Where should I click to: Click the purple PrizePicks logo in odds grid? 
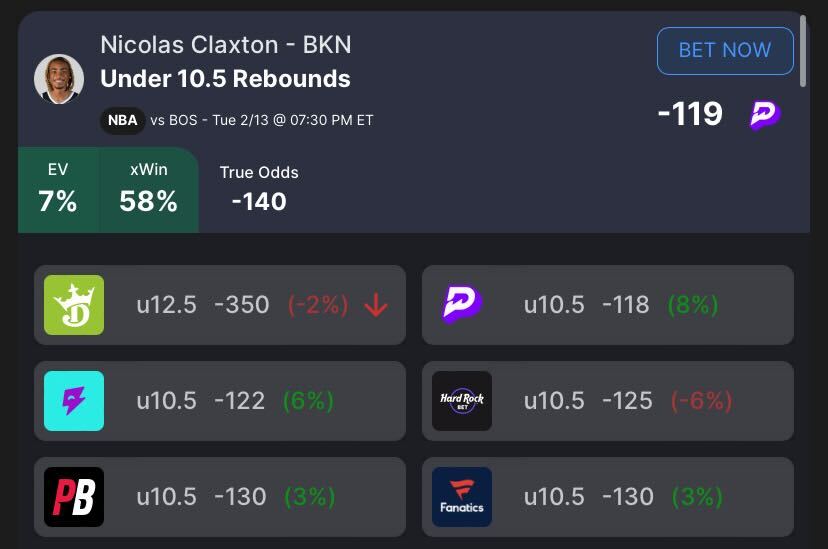(462, 305)
